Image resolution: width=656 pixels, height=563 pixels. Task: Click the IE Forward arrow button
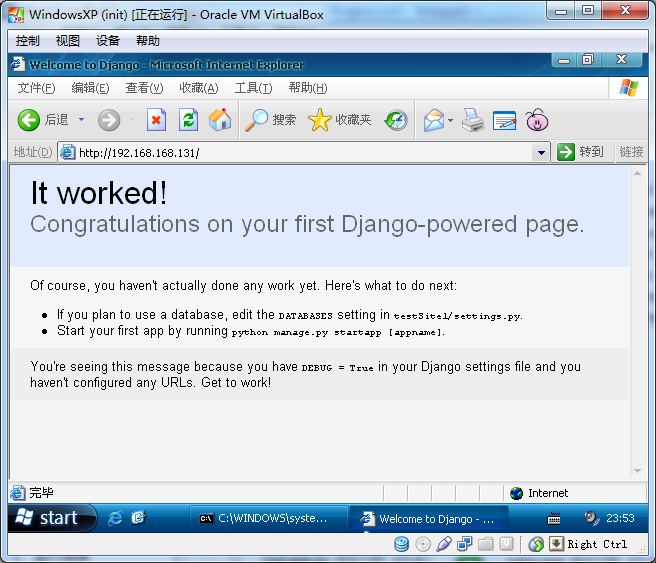click(x=109, y=120)
